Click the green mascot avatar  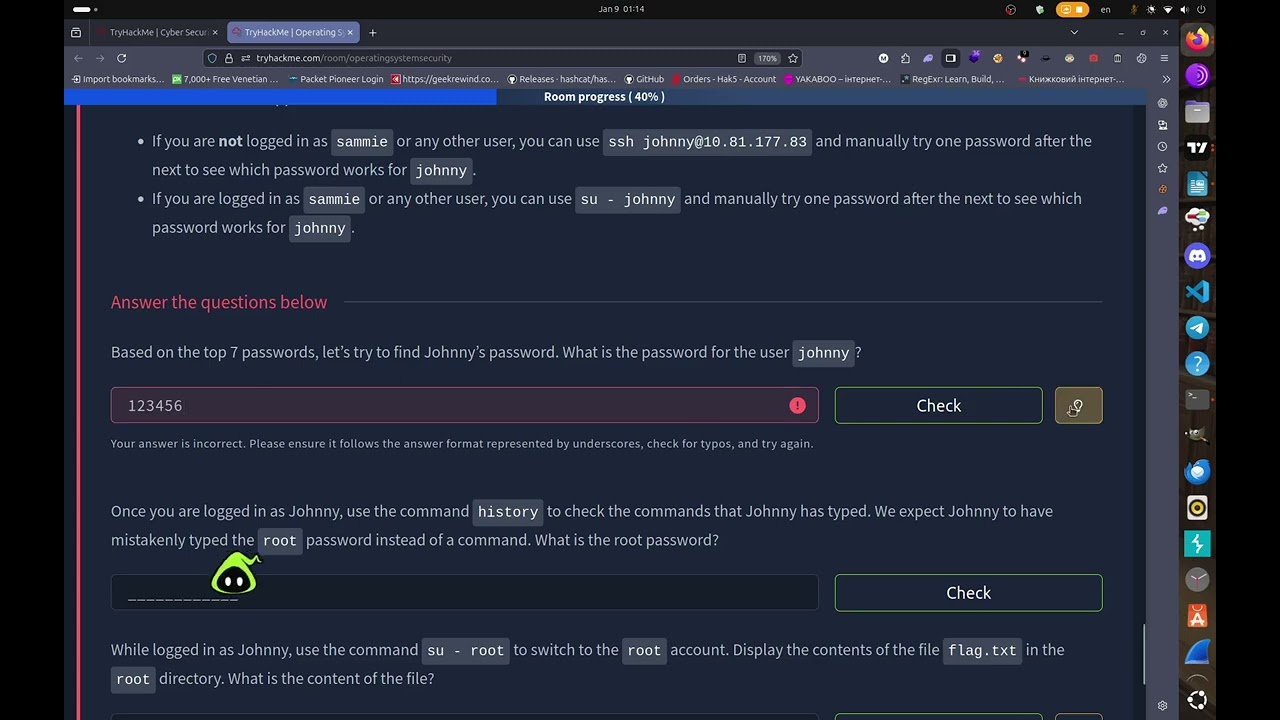point(235,574)
